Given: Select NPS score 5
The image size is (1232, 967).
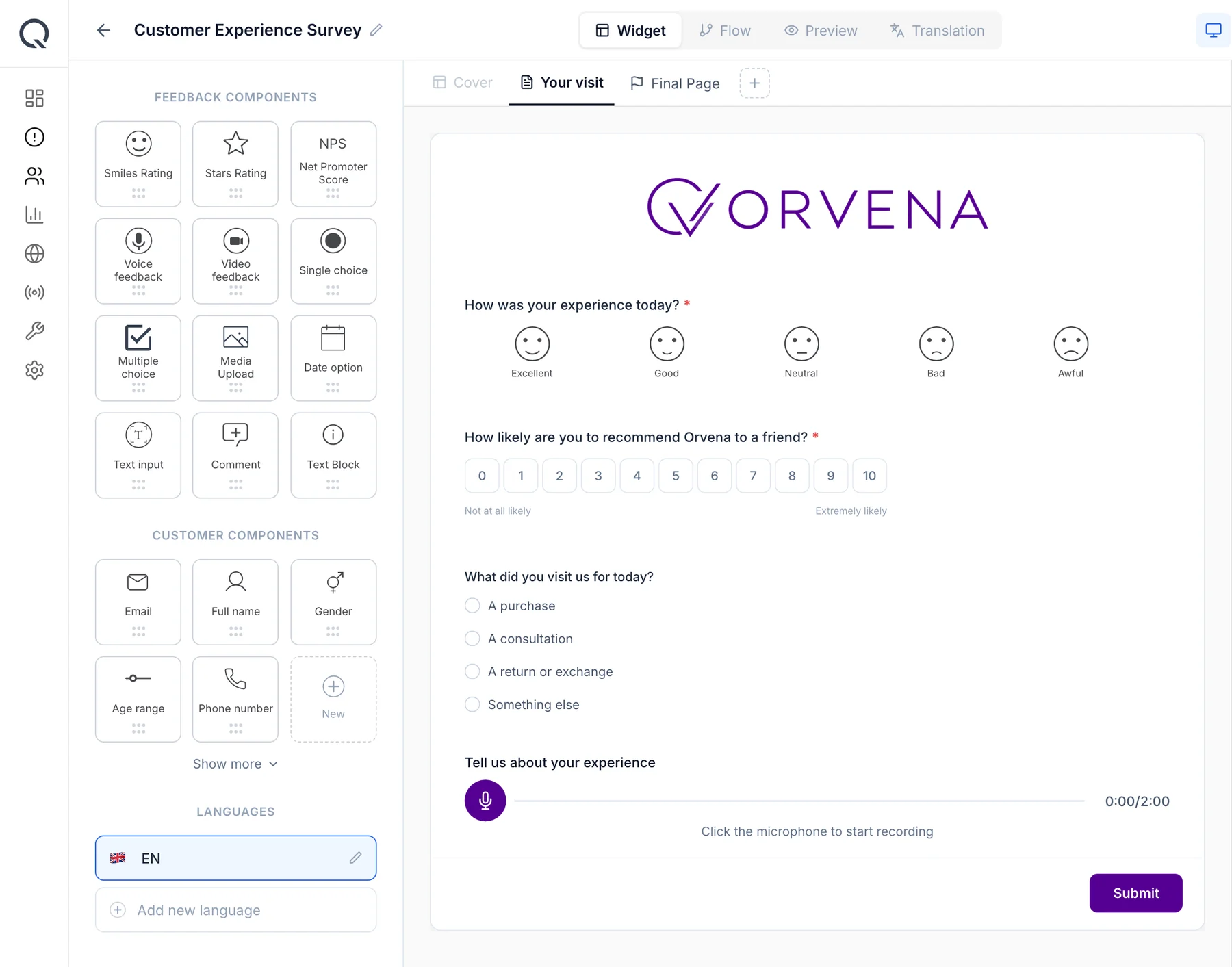Looking at the screenshot, I should 676,476.
